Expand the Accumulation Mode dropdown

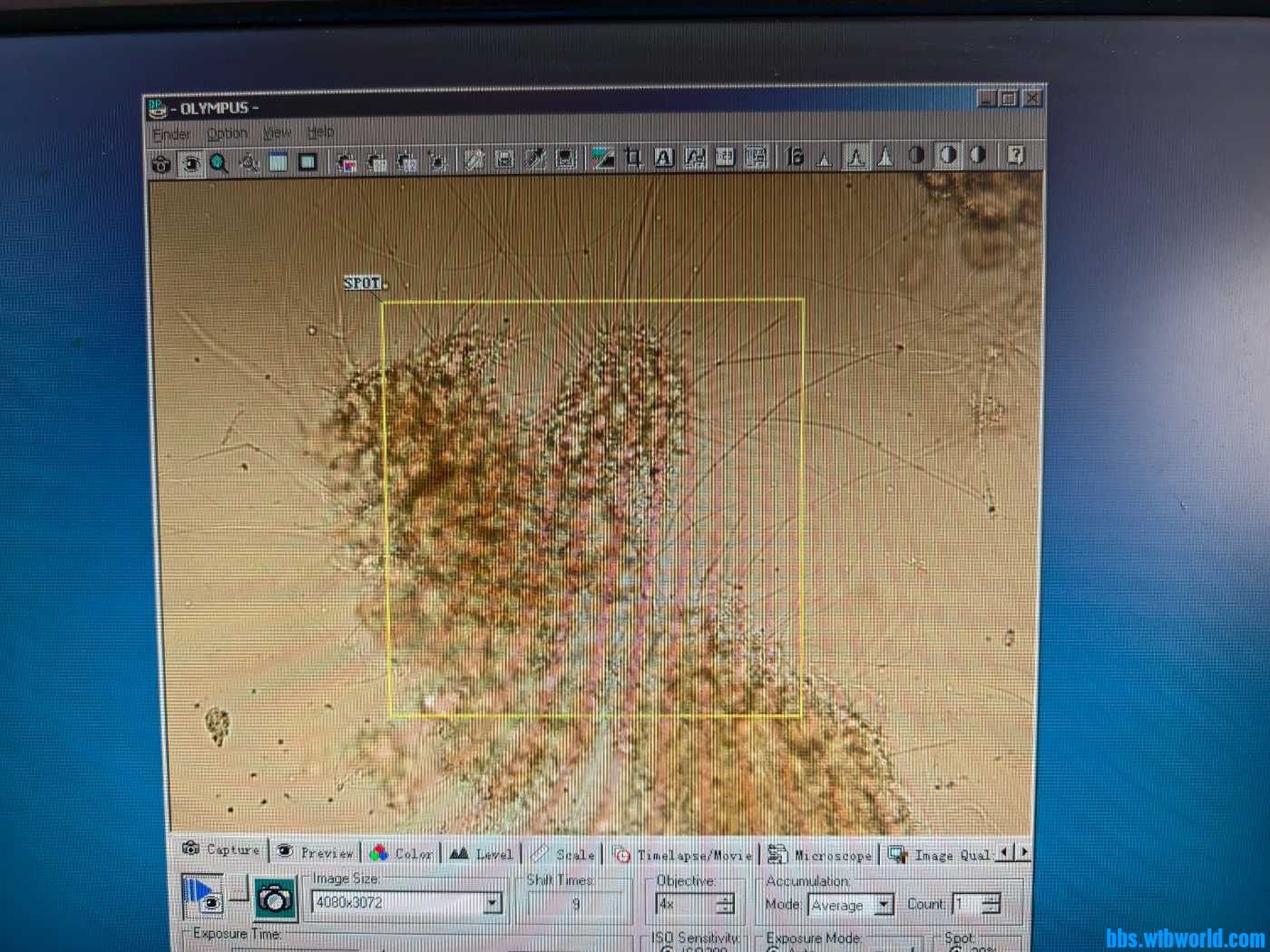pyautogui.click(x=883, y=905)
